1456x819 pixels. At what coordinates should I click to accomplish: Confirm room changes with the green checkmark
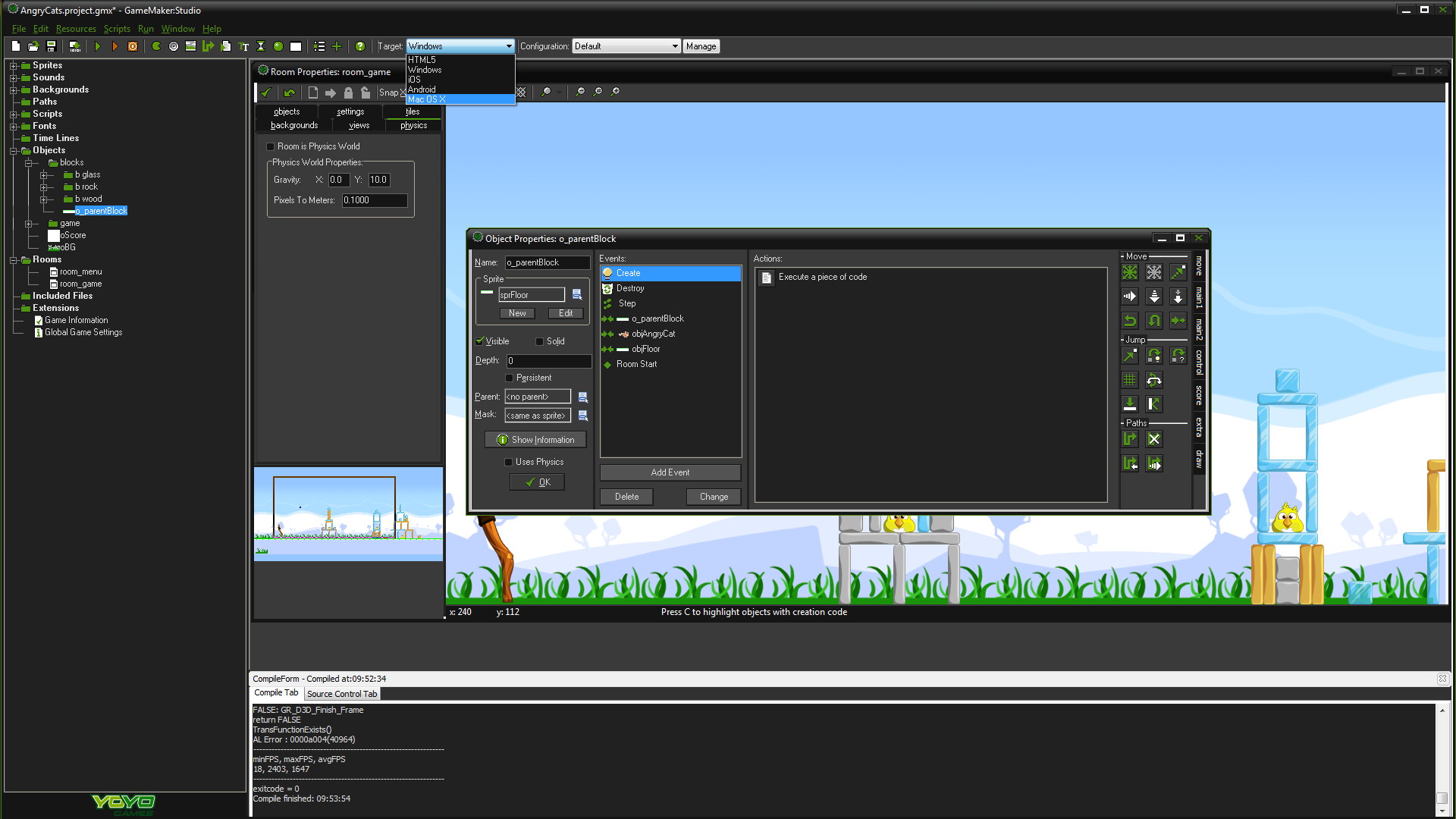(x=266, y=93)
